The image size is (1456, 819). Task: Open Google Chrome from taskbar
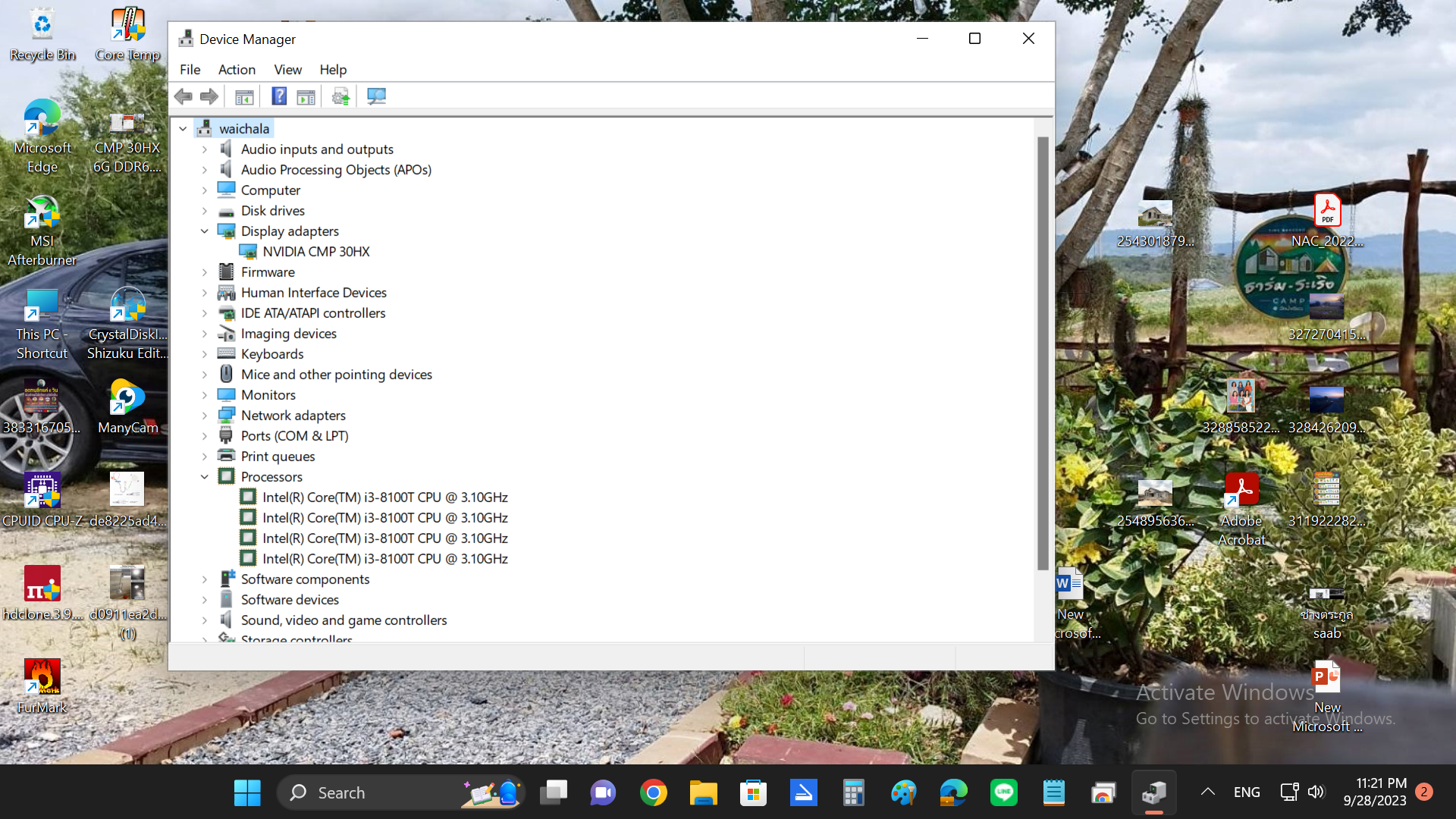click(x=653, y=792)
